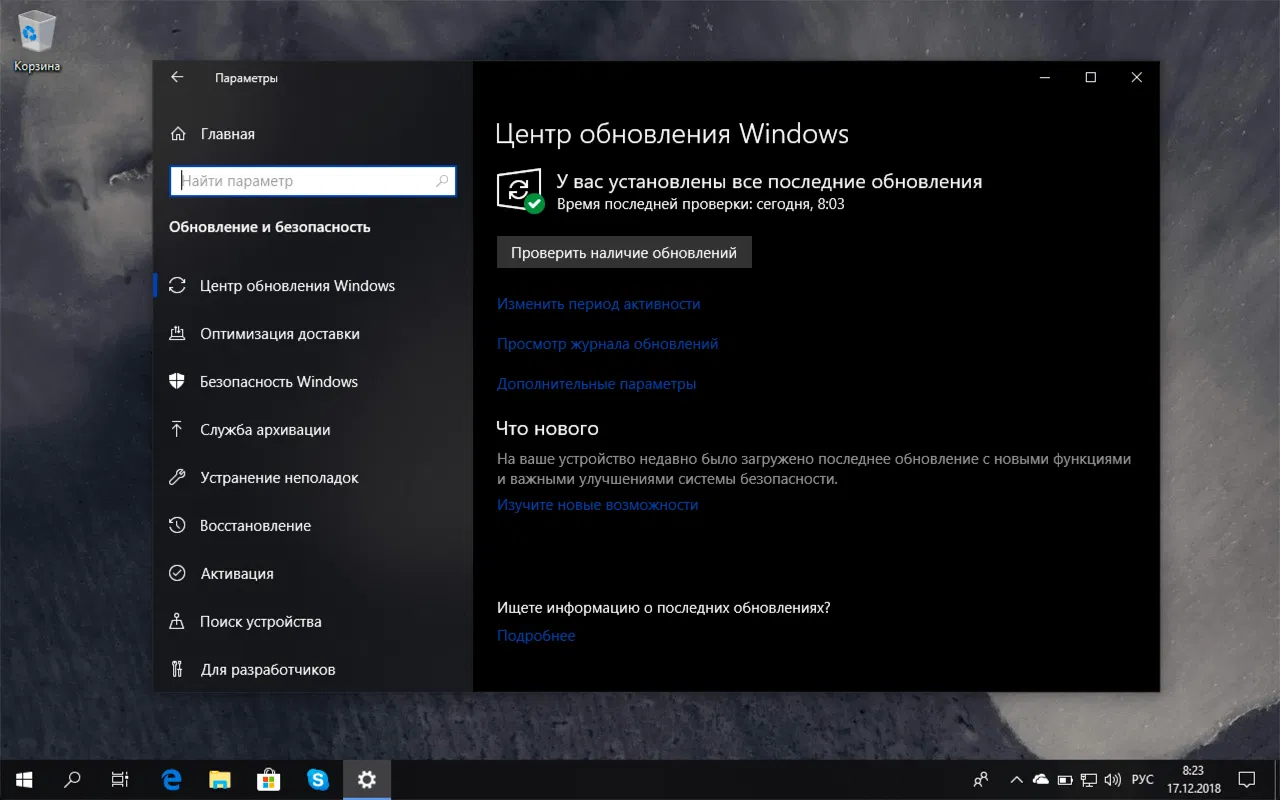Open the Action Center notifications icon
The image size is (1280, 800).
pos(1246,779)
